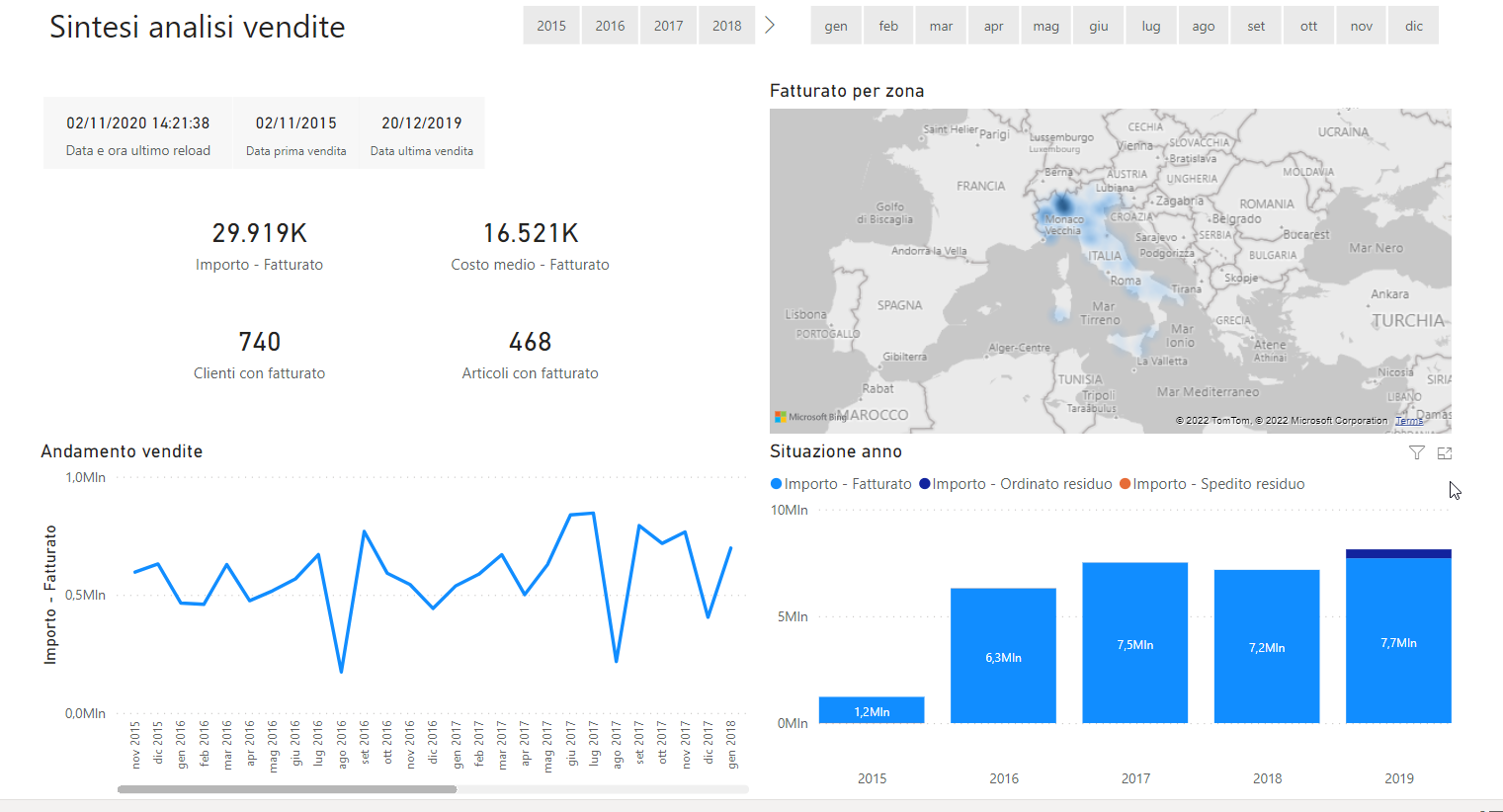Toggle the lug month filter

point(1151,26)
